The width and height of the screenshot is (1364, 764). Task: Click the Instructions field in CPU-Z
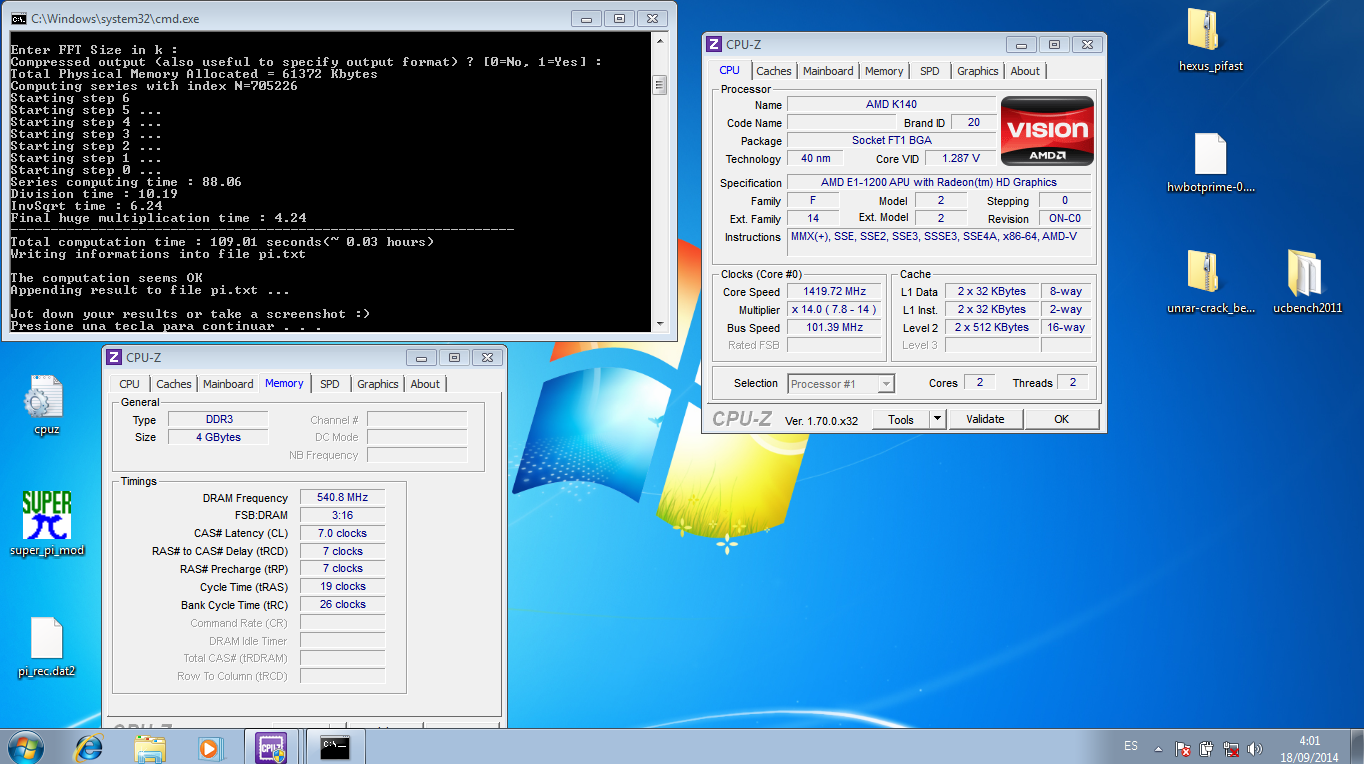pyautogui.click(x=939, y=242)
